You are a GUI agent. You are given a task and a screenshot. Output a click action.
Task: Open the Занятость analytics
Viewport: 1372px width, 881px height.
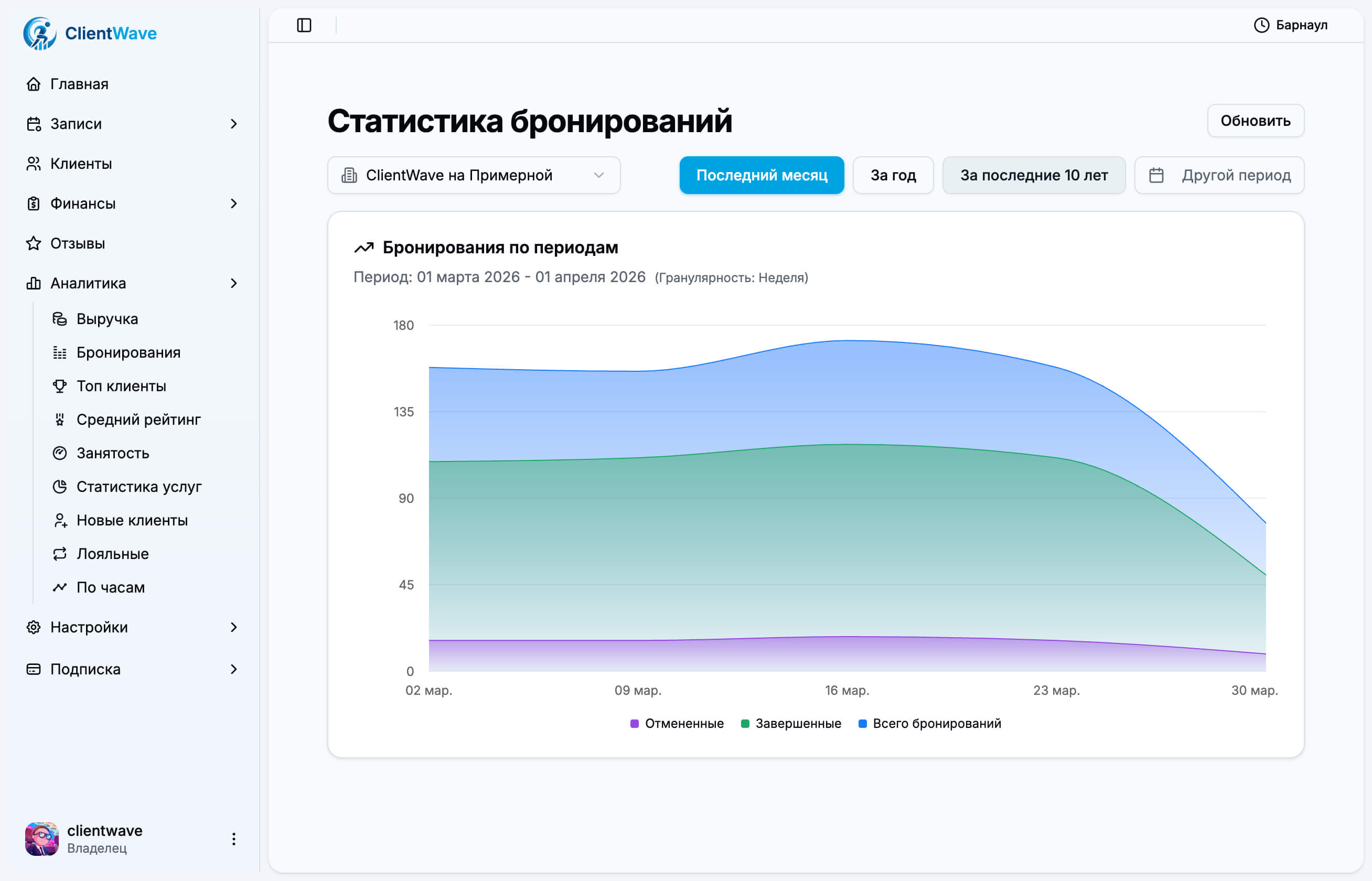coord(113,453)
